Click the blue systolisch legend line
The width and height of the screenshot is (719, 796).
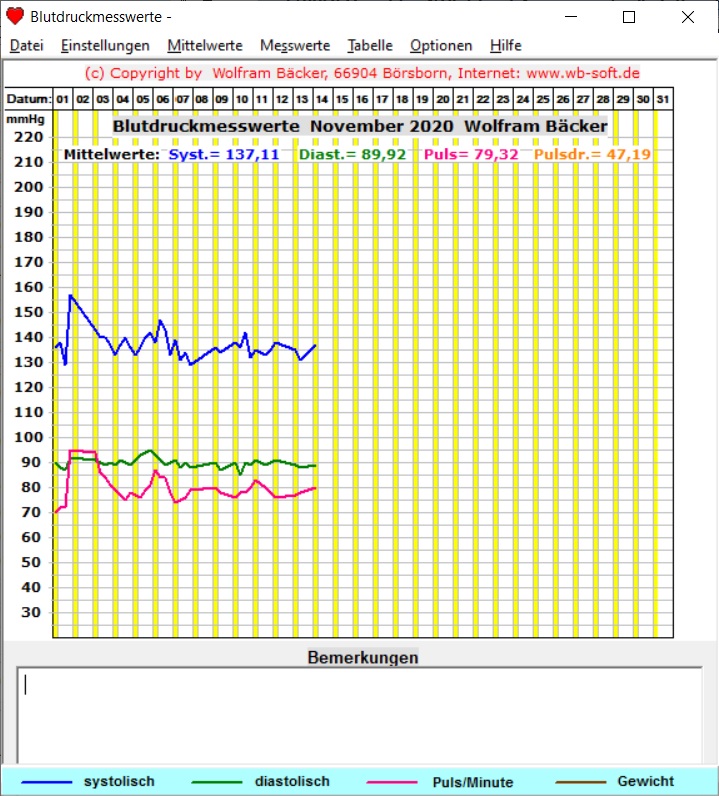47,782
